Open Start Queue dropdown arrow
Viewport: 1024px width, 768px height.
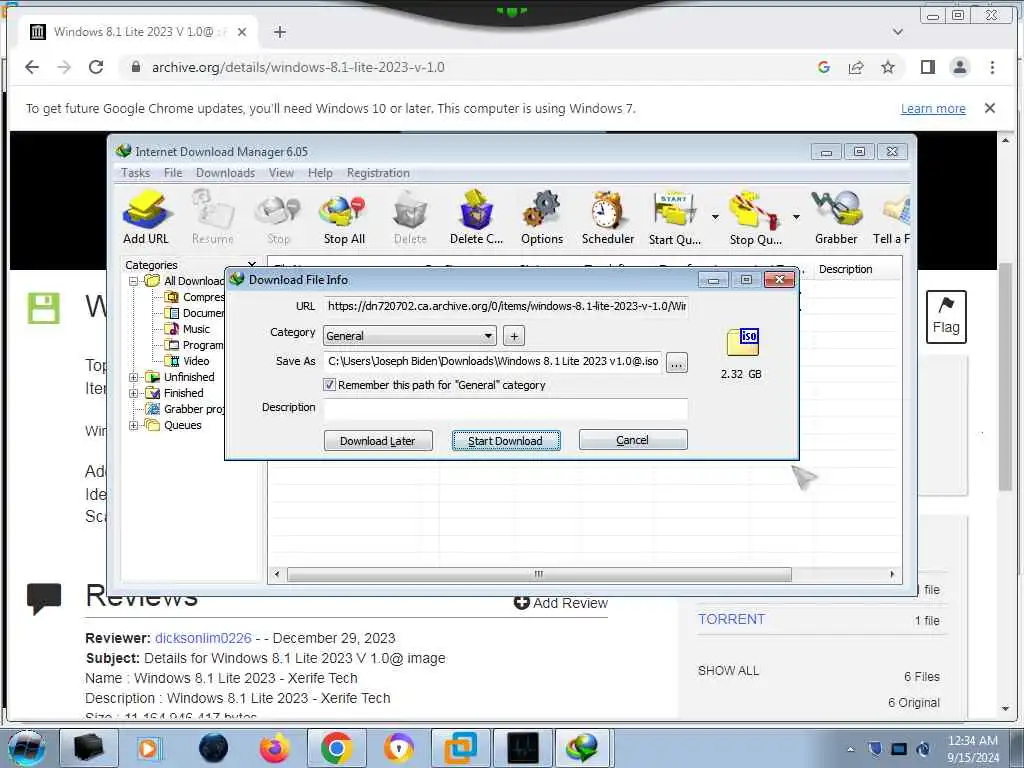[715, 217]
